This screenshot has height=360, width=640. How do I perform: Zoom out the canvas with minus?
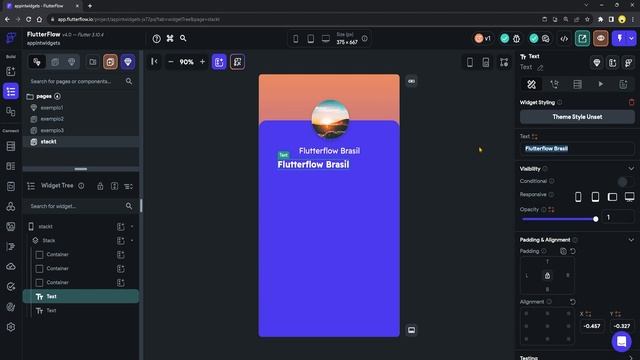(x=171, y=62)
